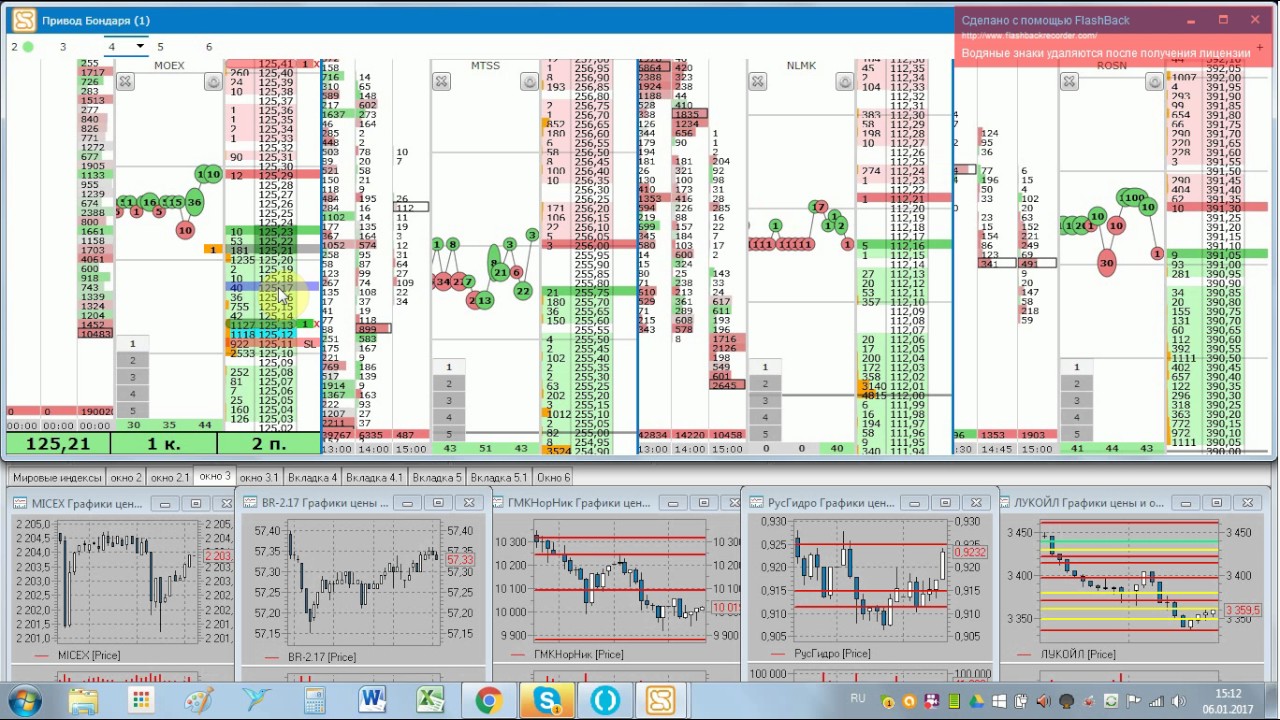Viewport: 1280px width, 720px height.
Task: Select volume preset 1 in MOEX panel
Action: point(132,344)
